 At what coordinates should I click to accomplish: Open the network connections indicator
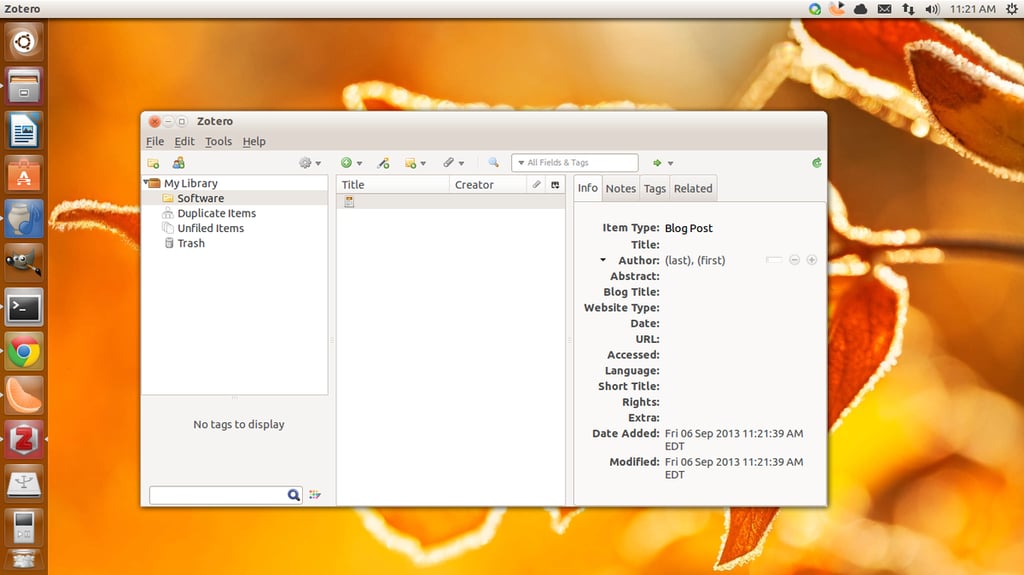908,9
